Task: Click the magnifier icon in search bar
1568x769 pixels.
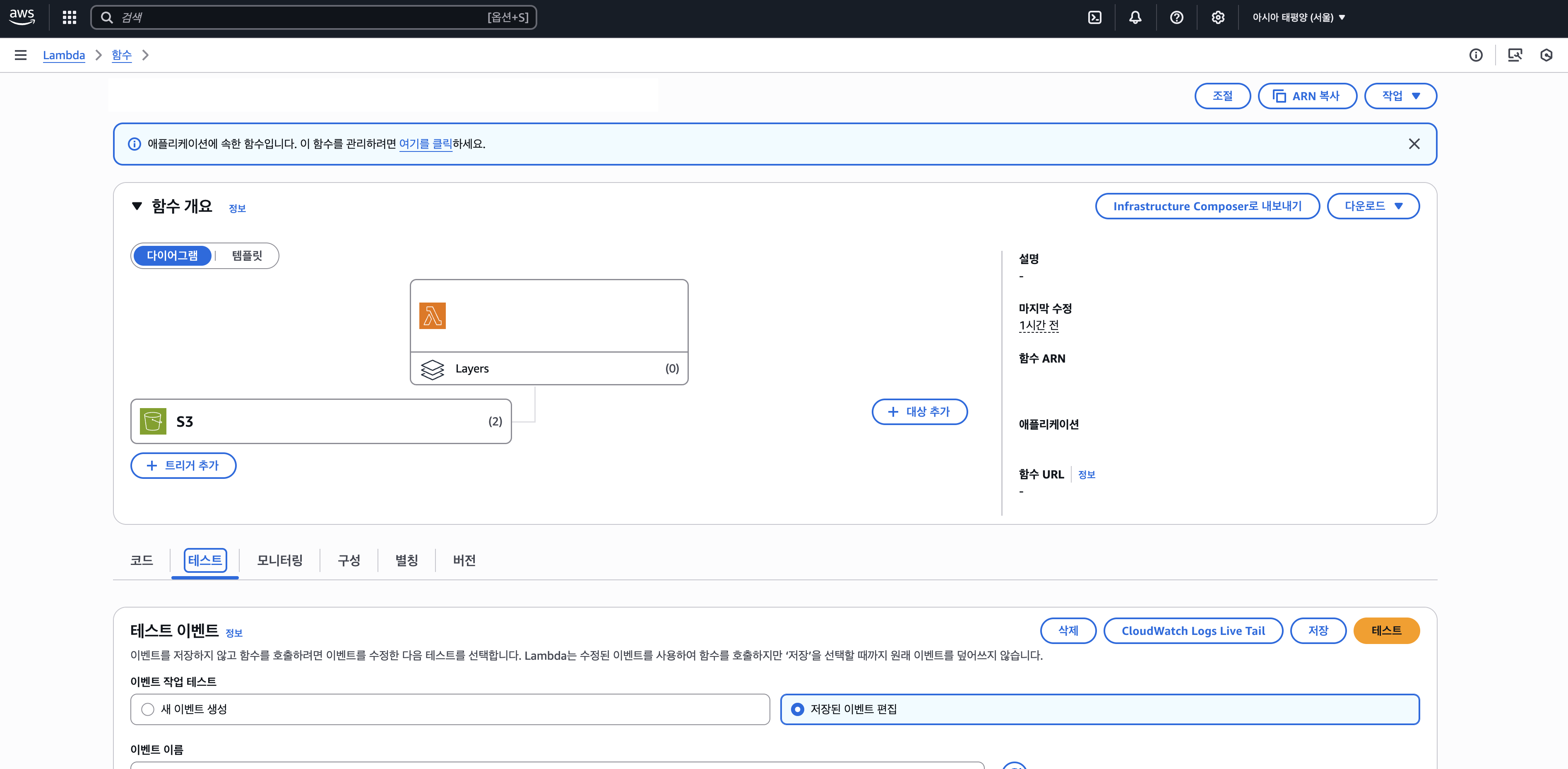Action: (106, 17)
